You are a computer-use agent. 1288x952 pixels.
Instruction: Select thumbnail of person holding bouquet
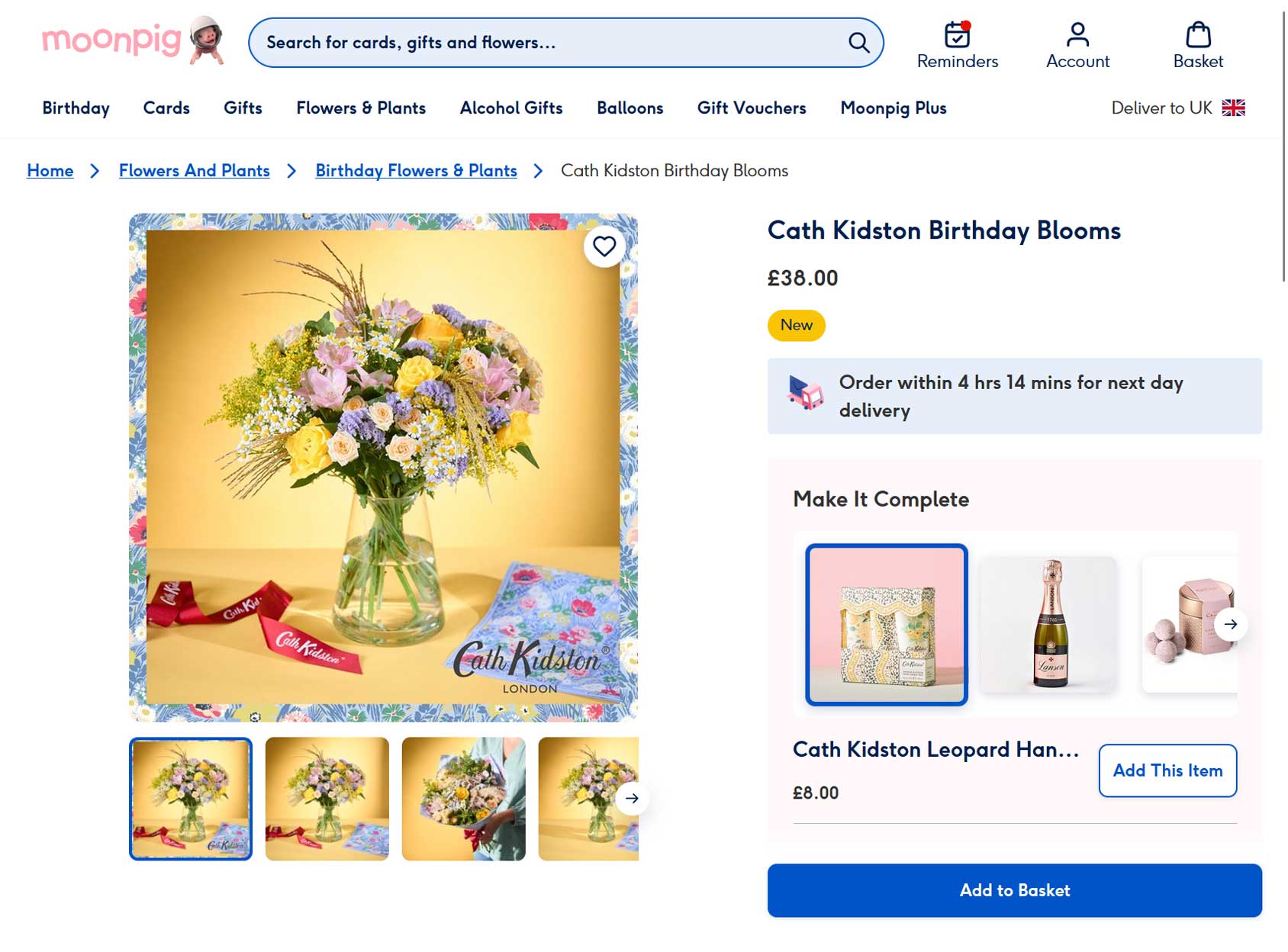[x=464, y=799]
